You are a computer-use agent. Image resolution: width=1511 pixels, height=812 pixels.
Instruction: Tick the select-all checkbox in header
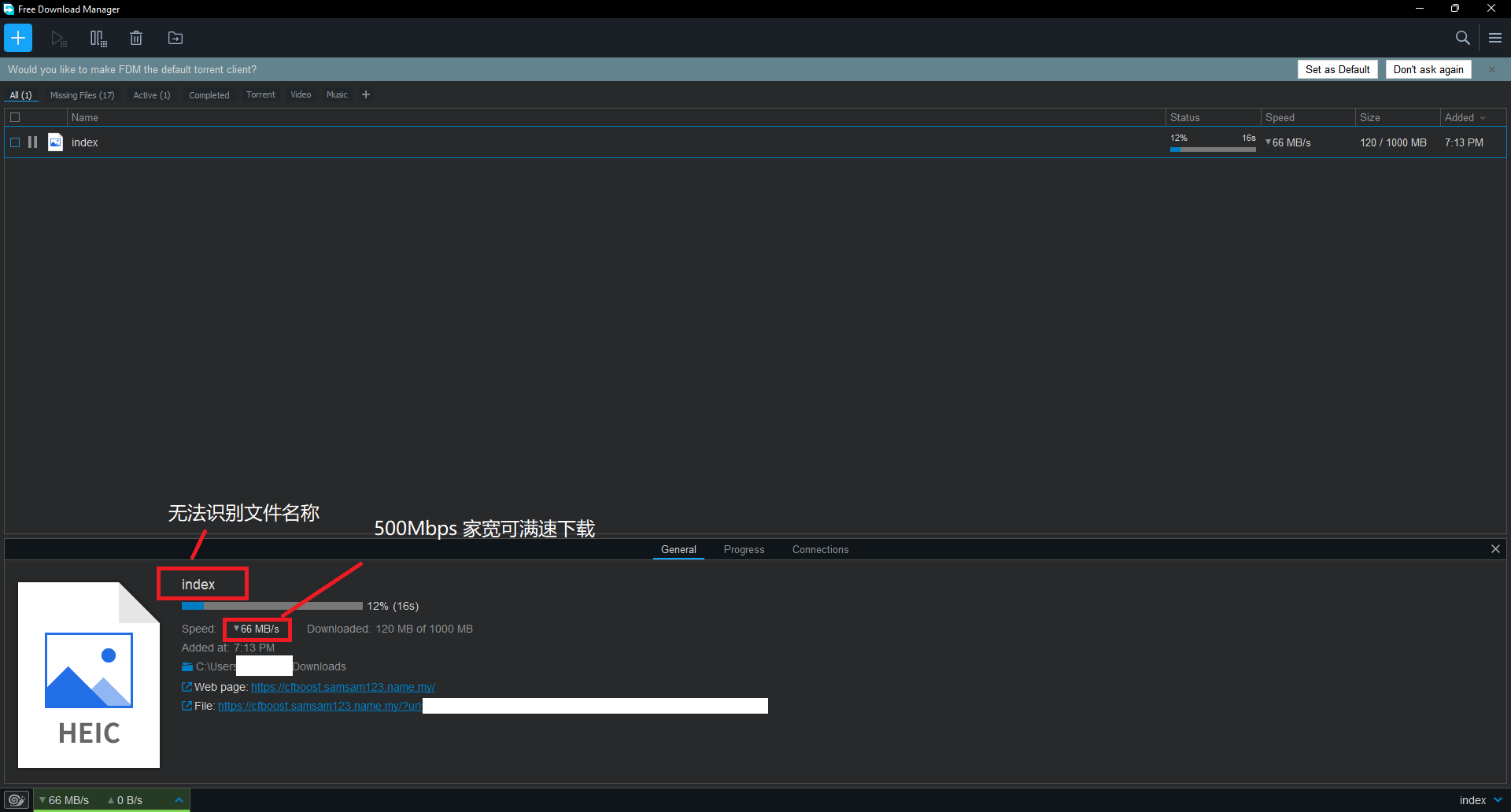(x=15, y=117)
